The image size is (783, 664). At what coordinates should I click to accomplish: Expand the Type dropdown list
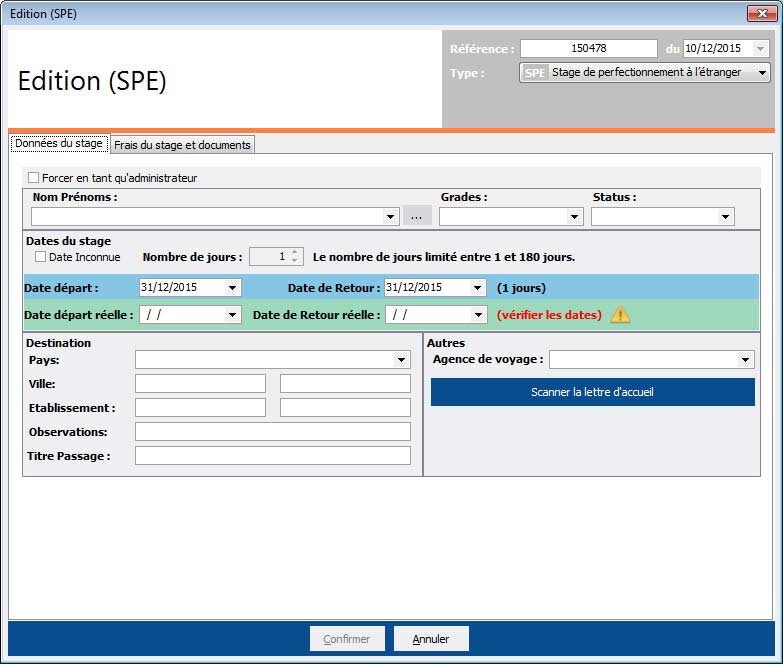point(762,73)
